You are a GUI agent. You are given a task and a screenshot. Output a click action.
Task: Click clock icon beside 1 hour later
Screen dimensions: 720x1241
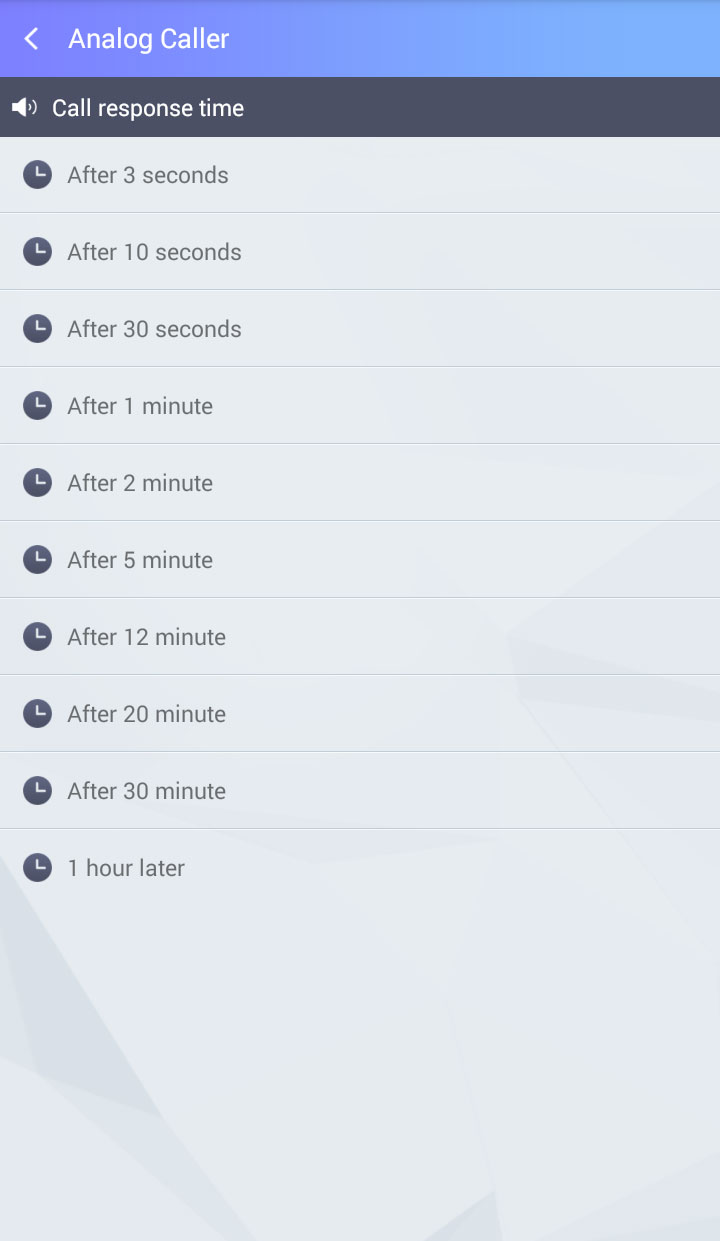coord(37,868)
